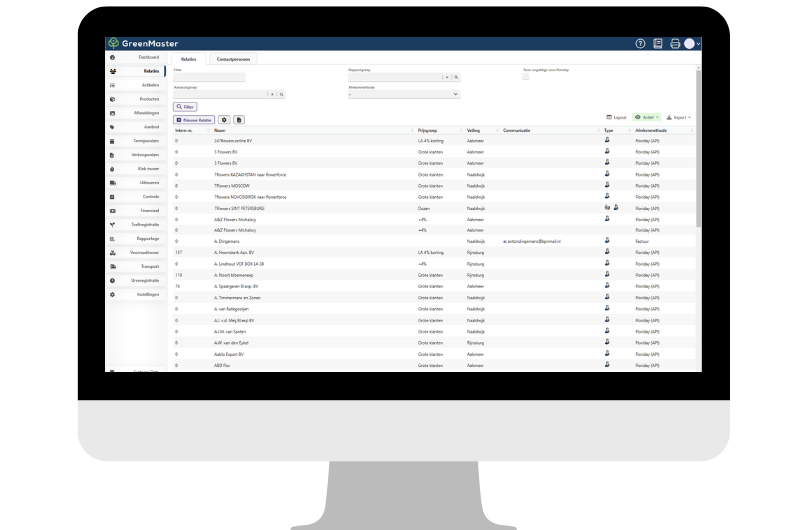Image resolution: width=800 pixels, height=530 pixels.
Task: Select the row A. van Ballegooijen
Action: tap(434, 309)
